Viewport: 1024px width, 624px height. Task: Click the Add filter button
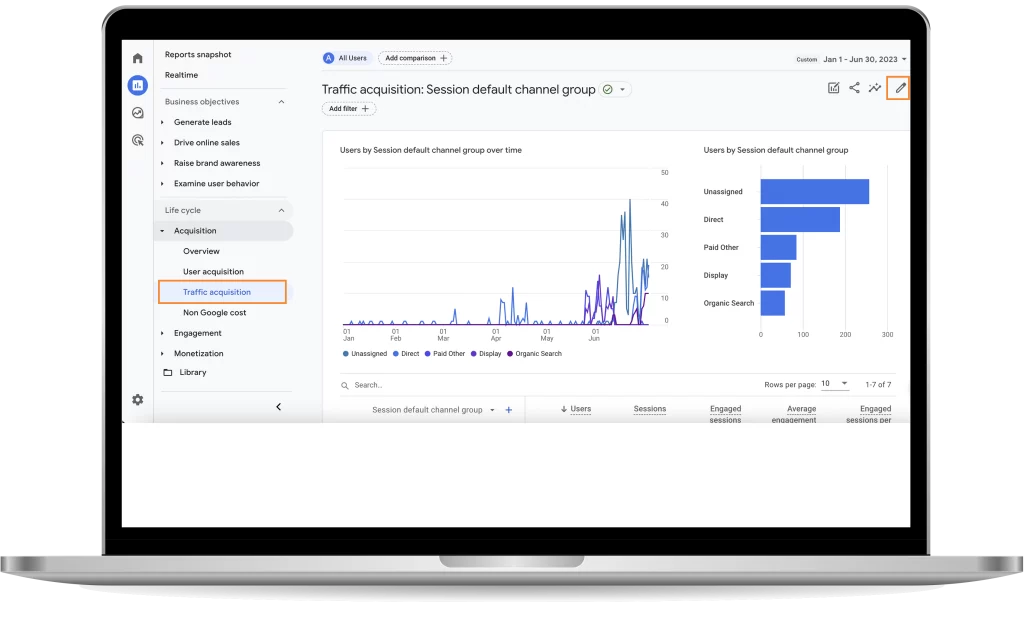pos(349,109)
